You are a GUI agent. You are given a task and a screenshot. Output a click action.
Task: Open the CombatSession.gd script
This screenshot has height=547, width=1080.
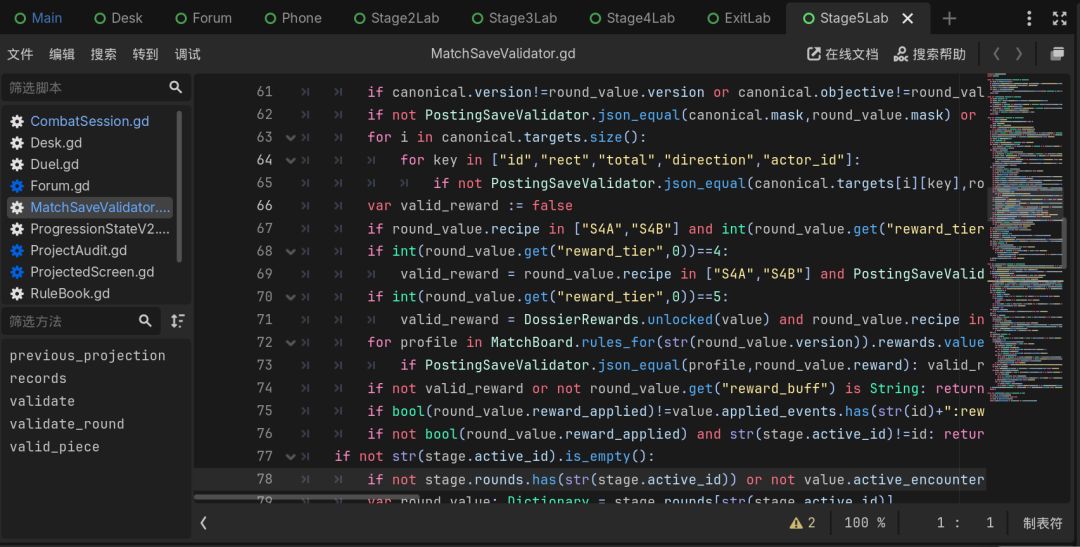90,121
